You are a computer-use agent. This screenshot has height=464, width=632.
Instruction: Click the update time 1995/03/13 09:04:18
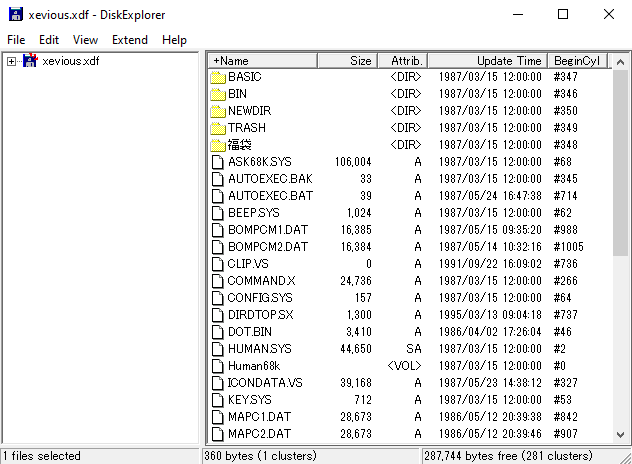pos(490,315)
